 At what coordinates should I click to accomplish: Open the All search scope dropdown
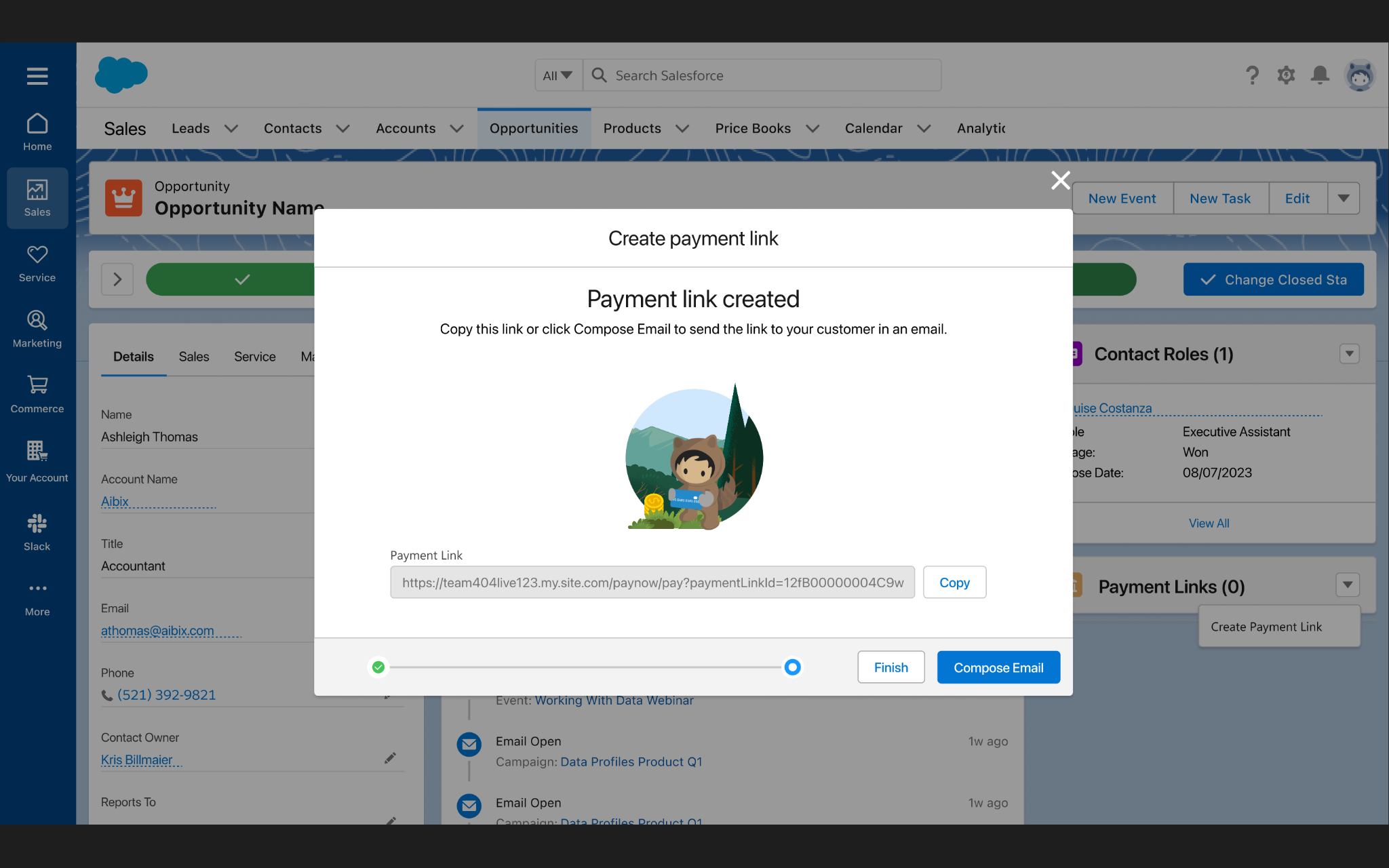557,75
